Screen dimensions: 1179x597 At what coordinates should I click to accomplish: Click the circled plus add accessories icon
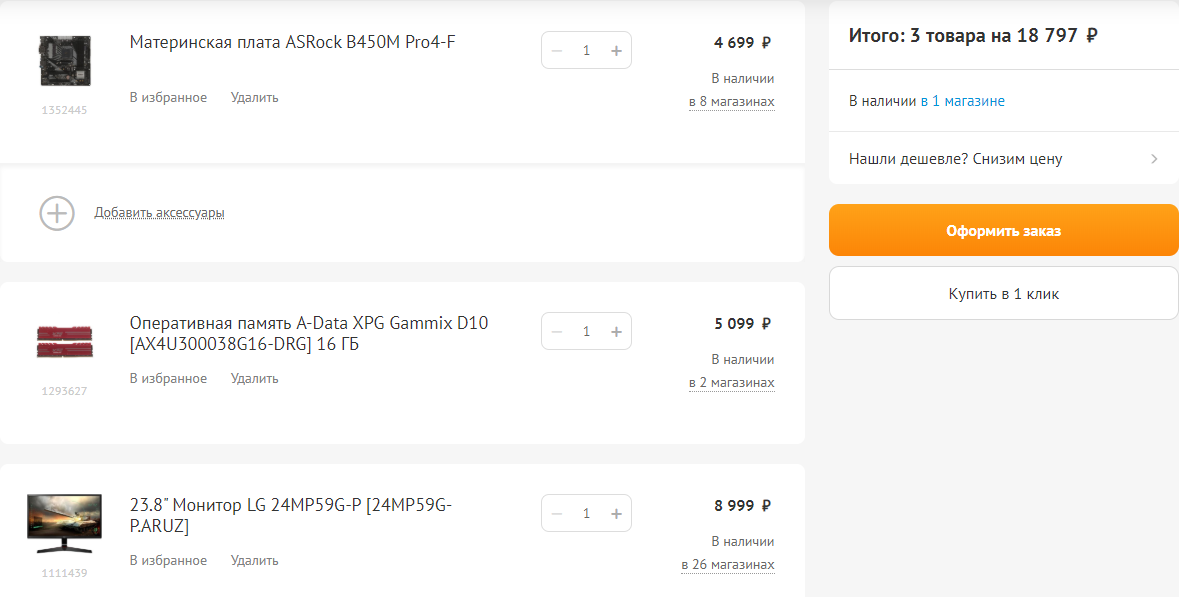(x=57, y=213)
